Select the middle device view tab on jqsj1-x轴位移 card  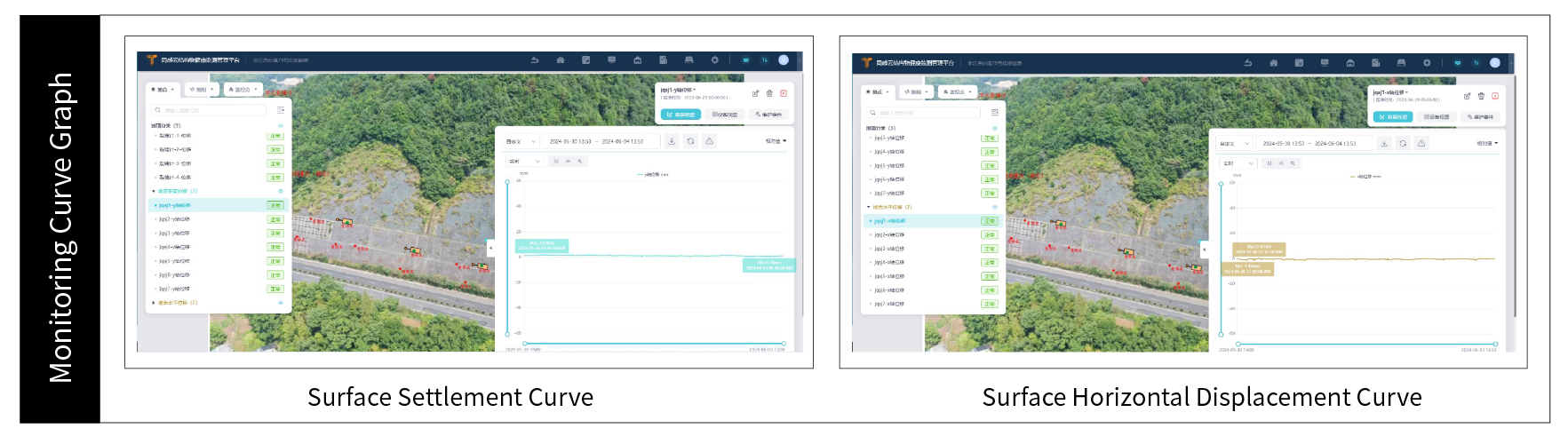[1437, 117]
